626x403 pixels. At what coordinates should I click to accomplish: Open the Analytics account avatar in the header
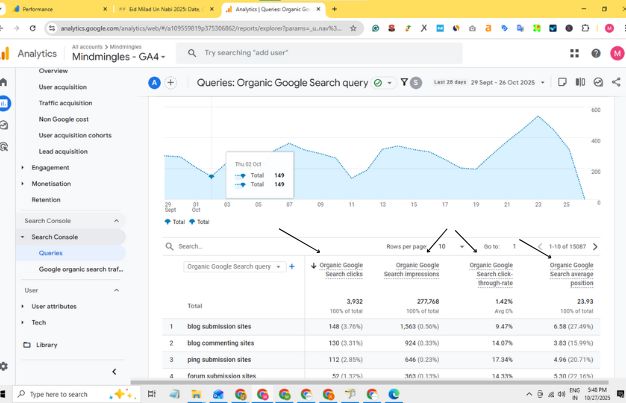pyautogui.click(x=617, y=53)
